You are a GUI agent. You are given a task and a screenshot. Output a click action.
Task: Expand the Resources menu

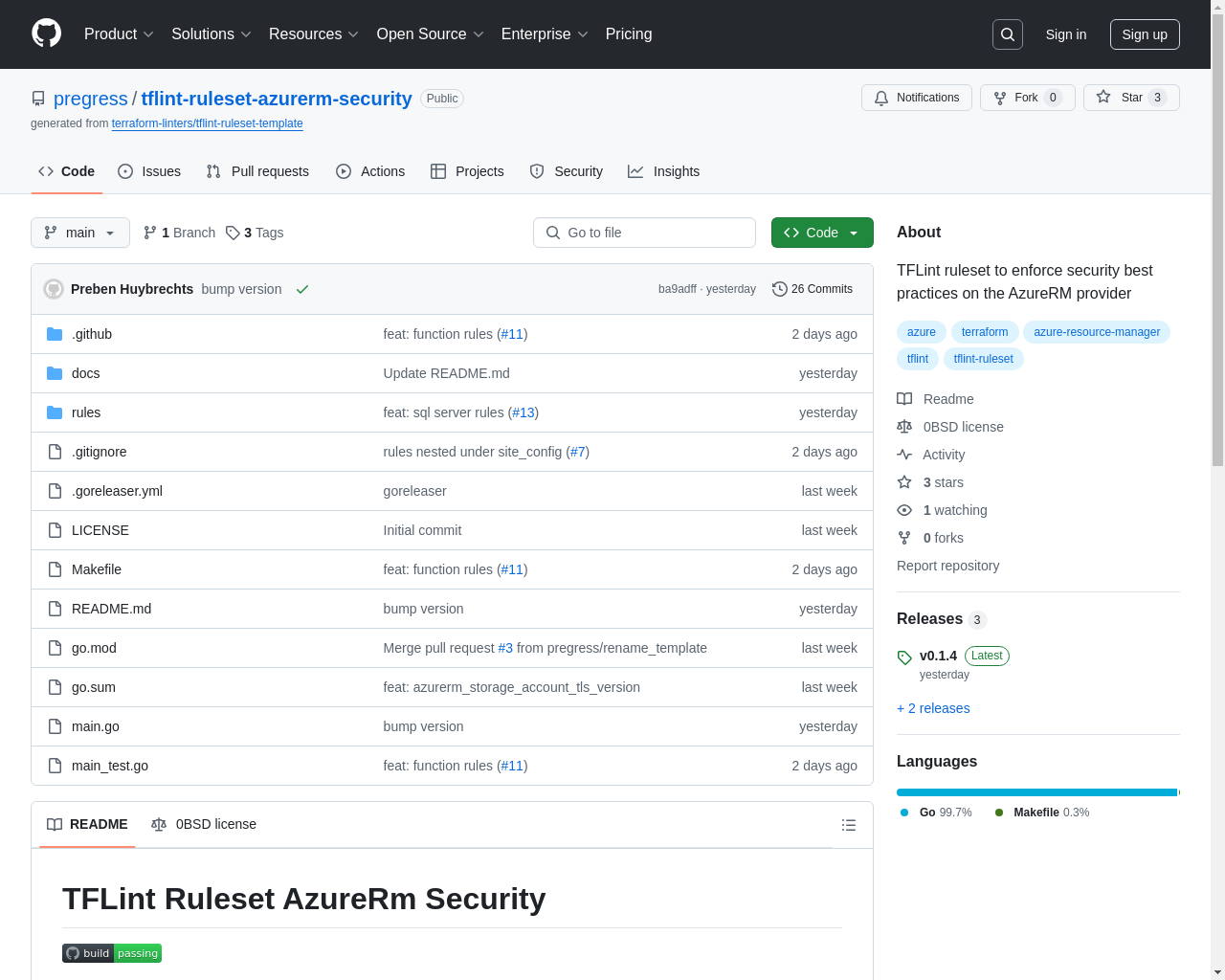[x=314, y=34]
